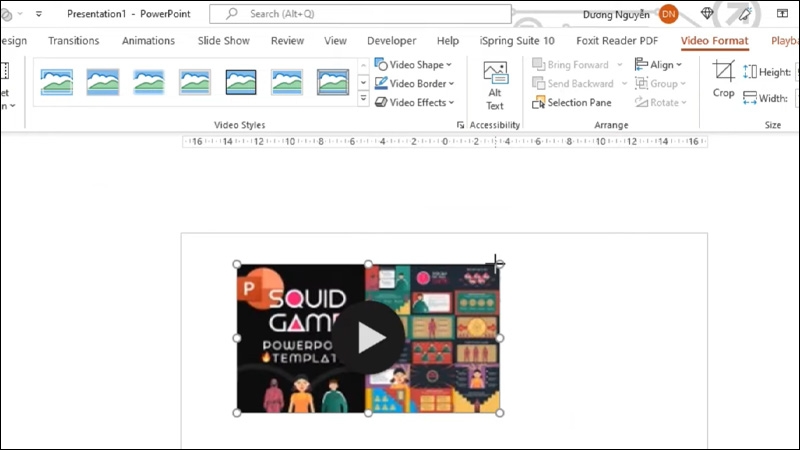
Task: Apply the second video style thumbnail
Action: (103, 82)
